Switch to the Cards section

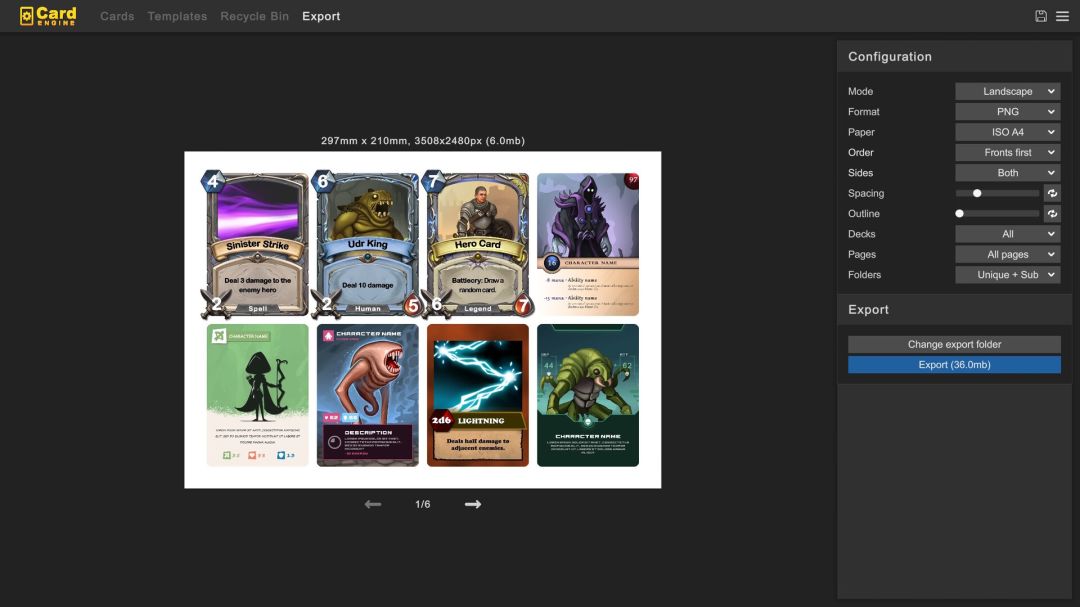click(117, 16)
